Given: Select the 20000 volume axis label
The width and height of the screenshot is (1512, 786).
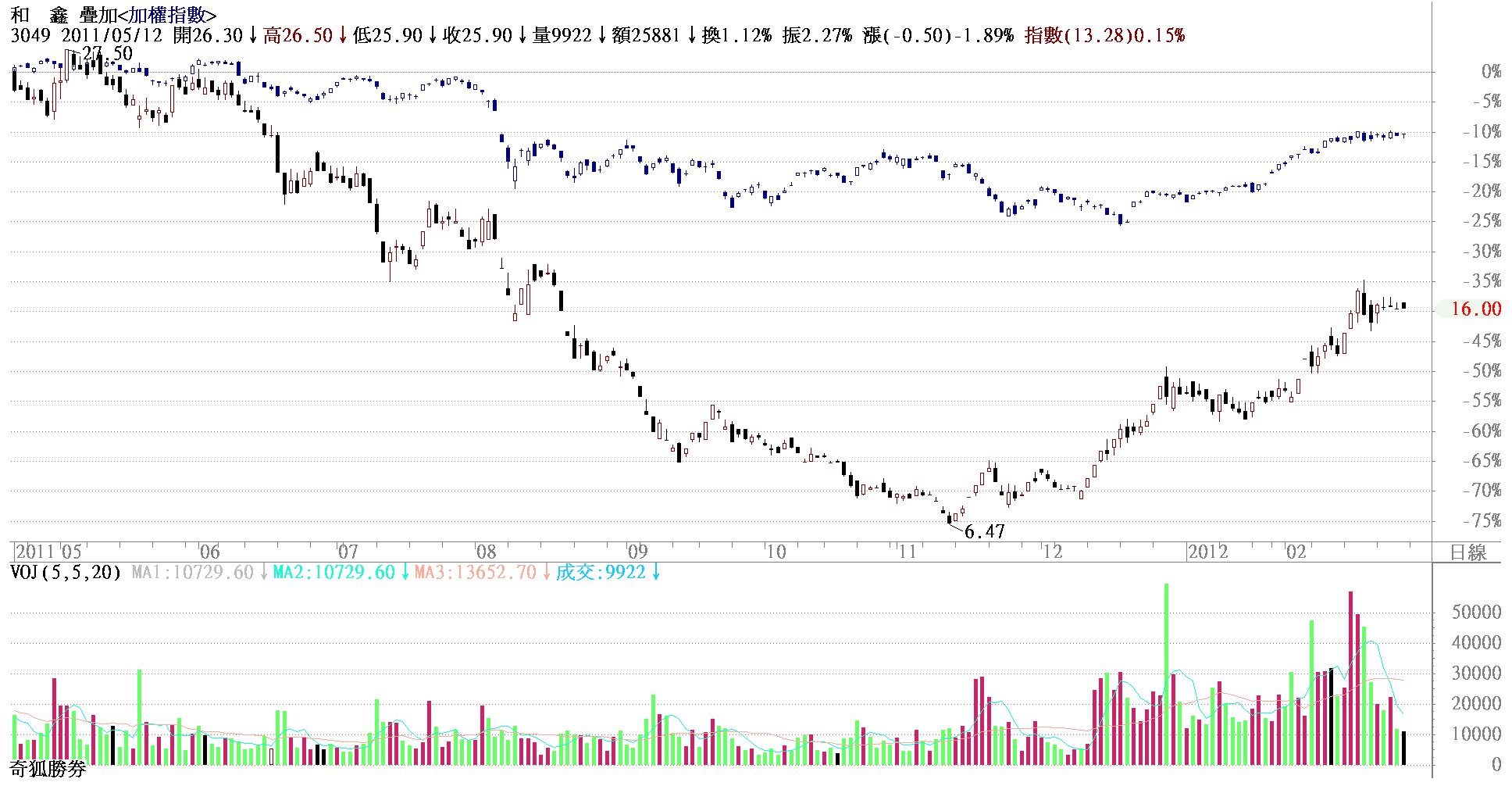Looking at the screenshot, I should pos(1476,704).
